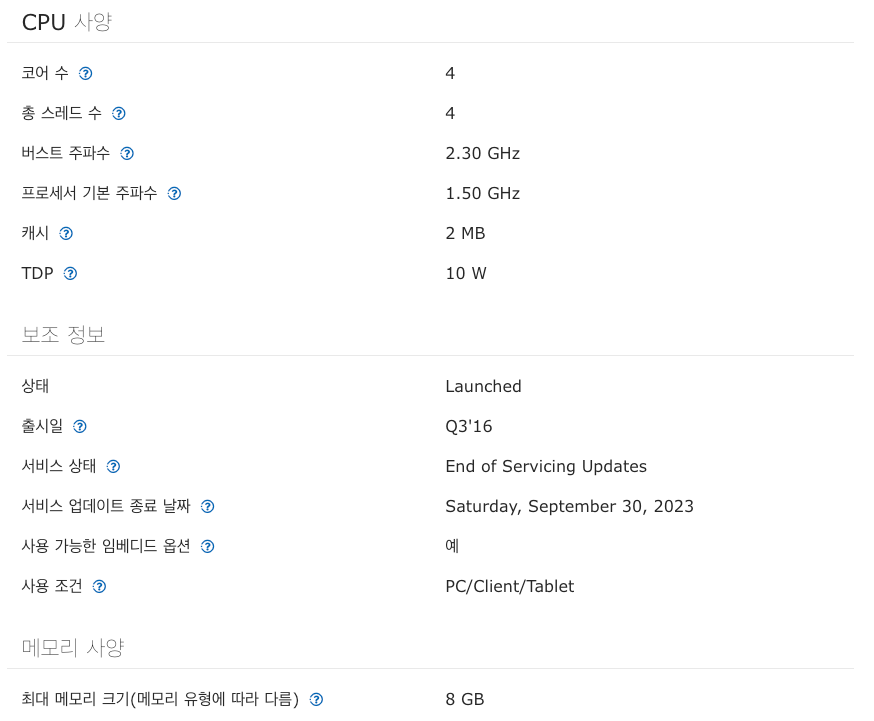Show help for 서비스 상태
Viewport: 874px width, 721px height.
pos(114,467)
